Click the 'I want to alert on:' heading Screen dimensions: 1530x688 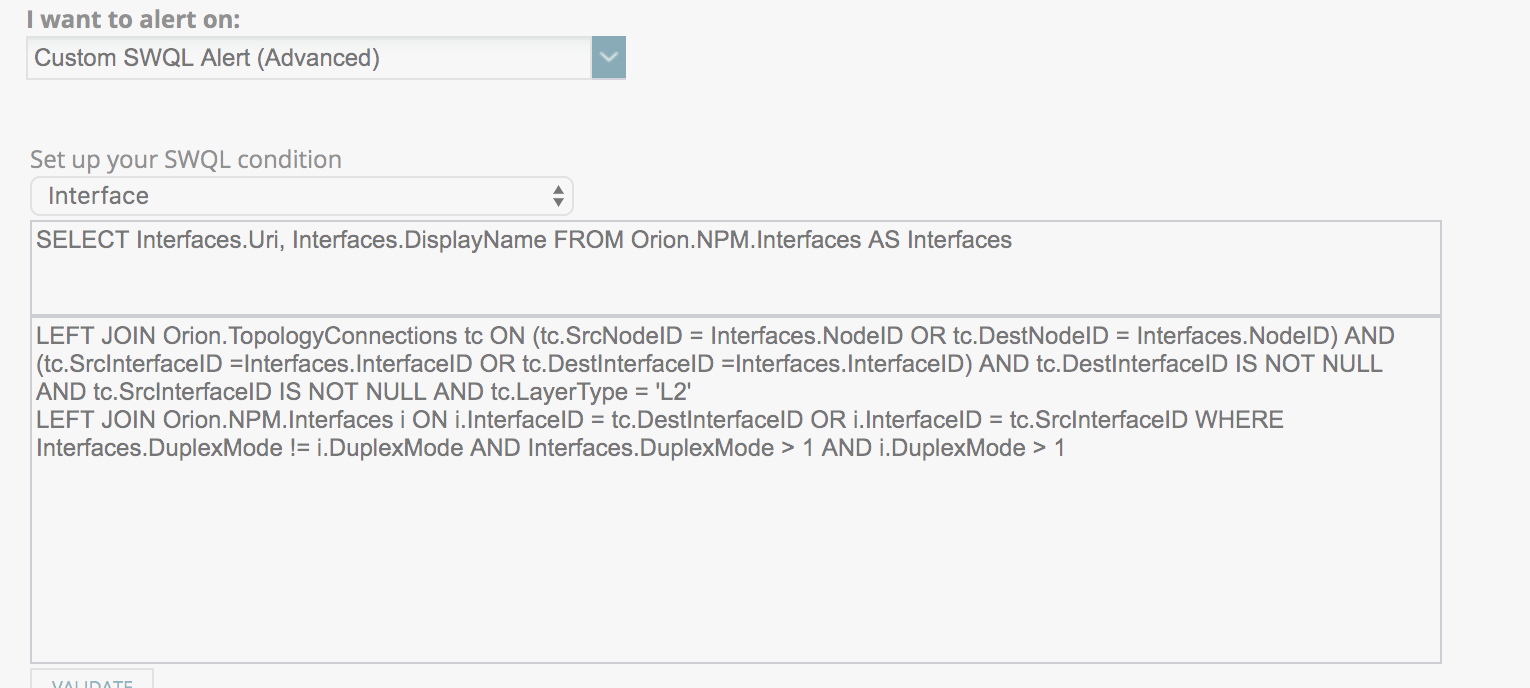pos(133,20)
